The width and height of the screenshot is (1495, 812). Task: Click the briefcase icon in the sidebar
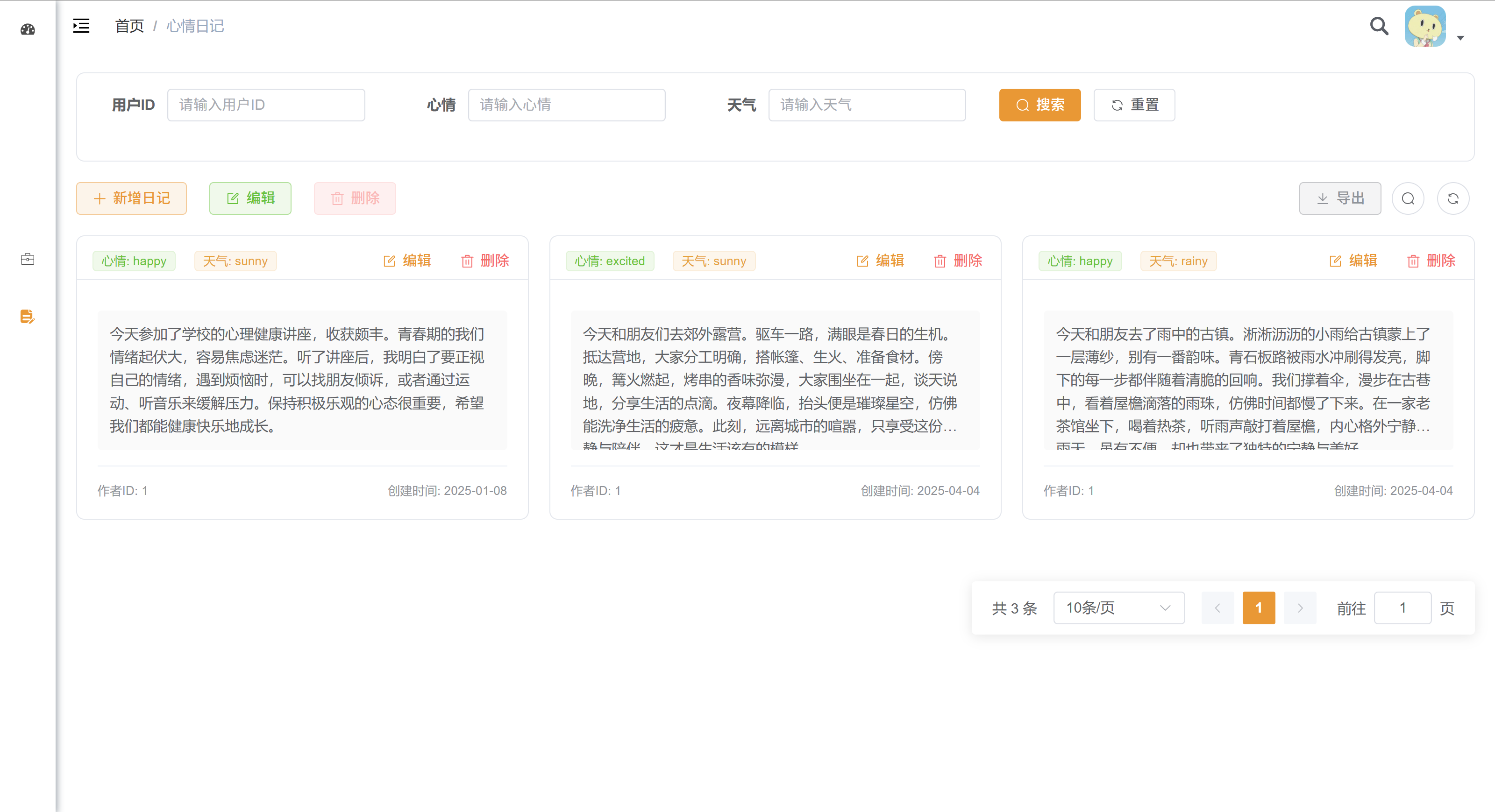(27, 259)
